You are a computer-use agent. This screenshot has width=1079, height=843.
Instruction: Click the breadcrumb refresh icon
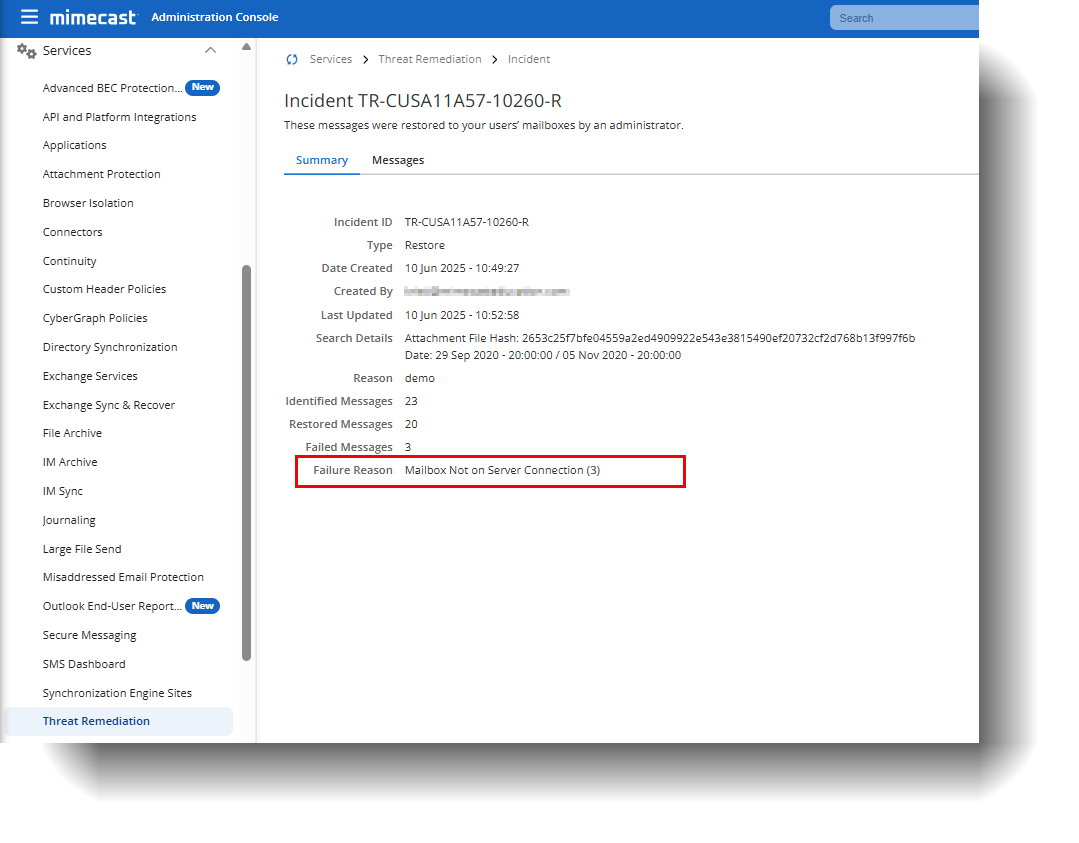coord(292,60)
